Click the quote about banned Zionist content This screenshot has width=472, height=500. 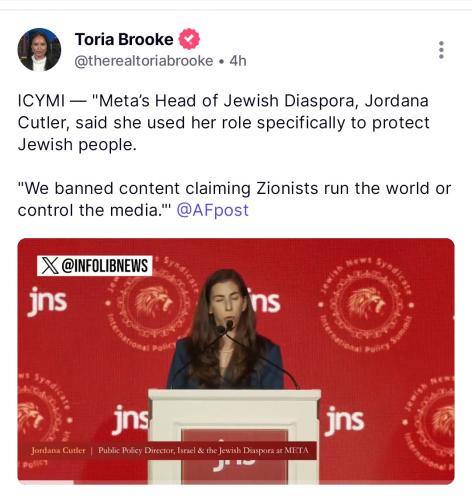[234, 199]
